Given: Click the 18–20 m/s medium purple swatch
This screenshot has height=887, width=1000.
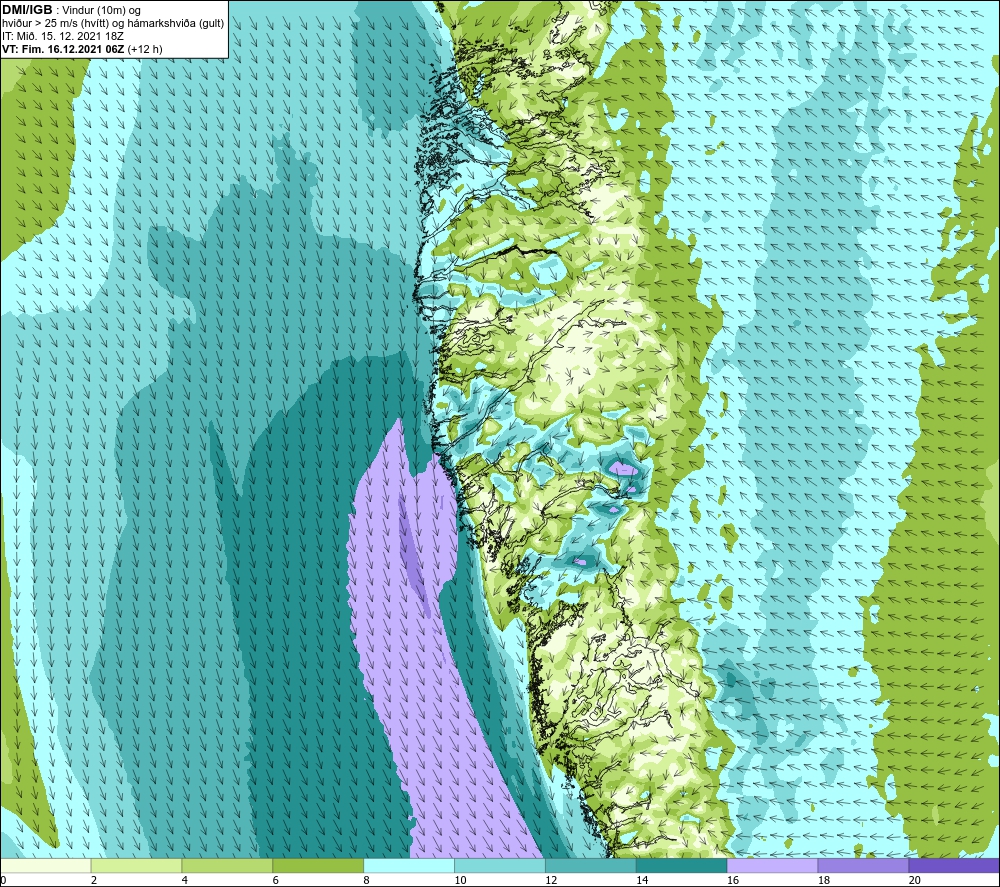Looking at the screenshot, I should pos(864,865).
